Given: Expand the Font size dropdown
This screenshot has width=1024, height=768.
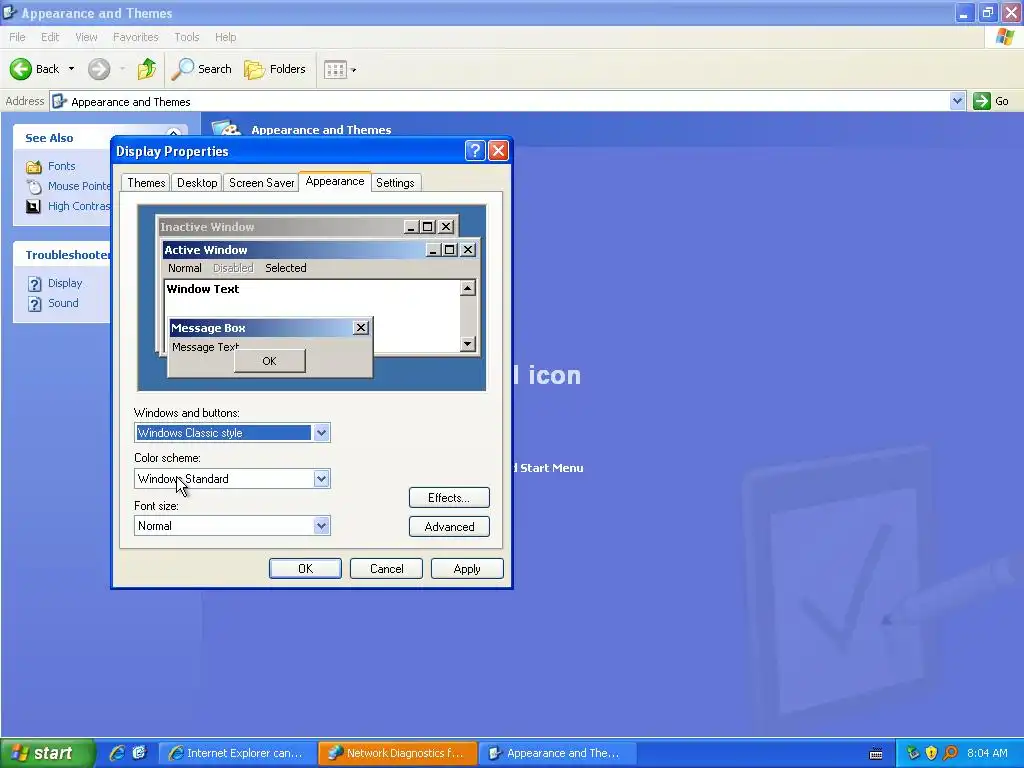Looking at the screenshot, I should pos(321,526).
